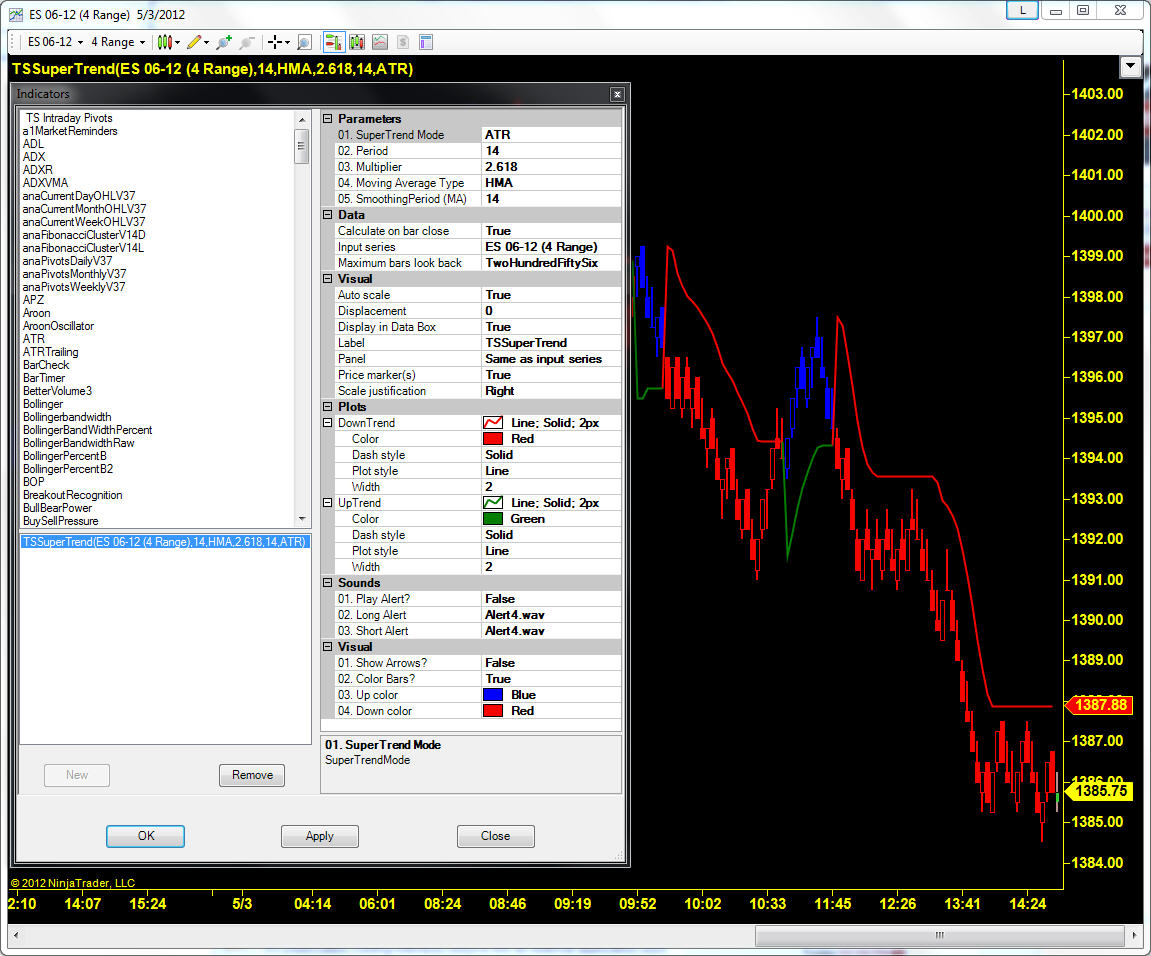1151x956 pixels.
Task: Toggle the Chart Trader icon
Action: (334, 42)
